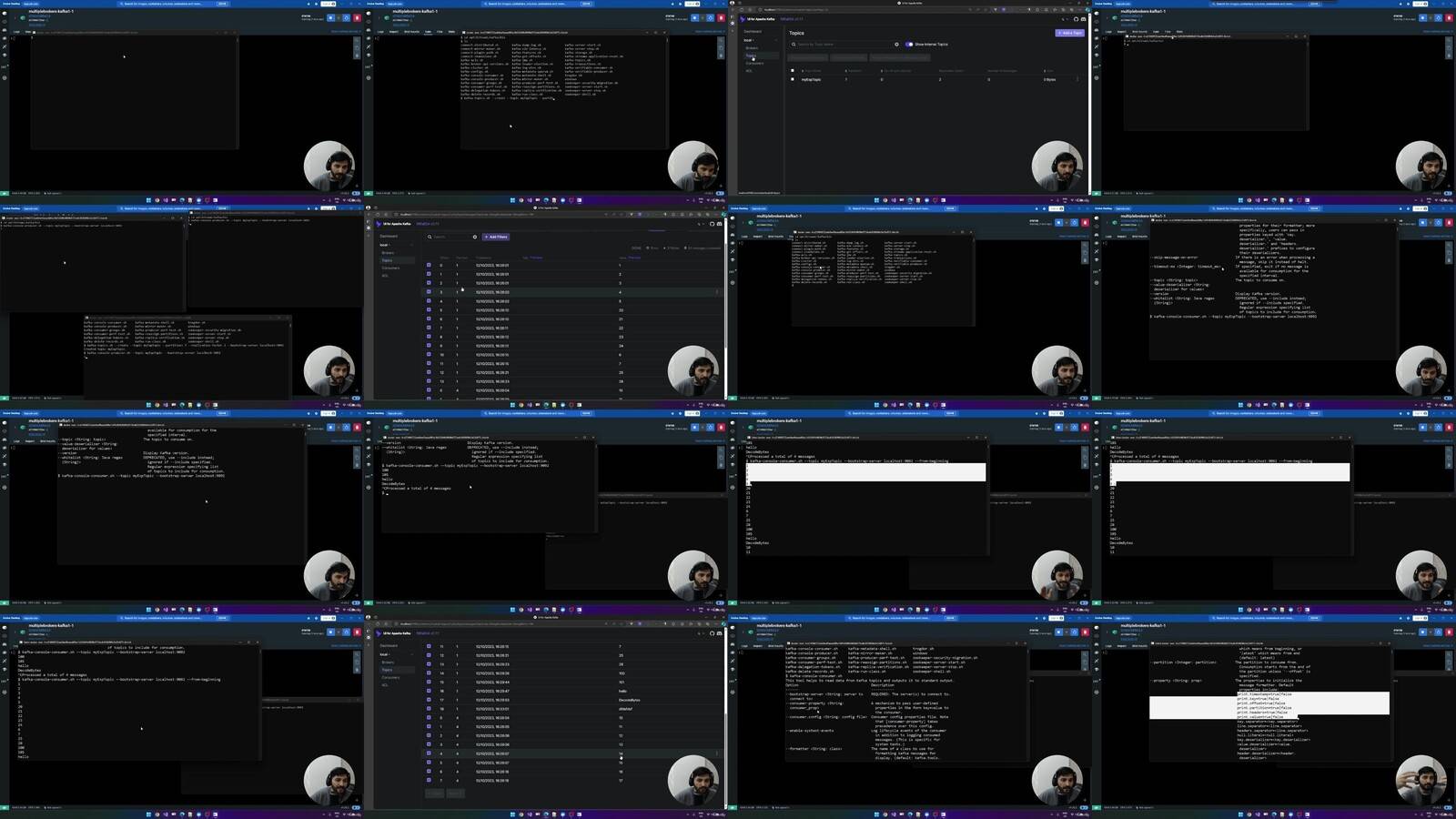Click the Add a Topic button
Screen dimensions: 1456x819
1069,33
